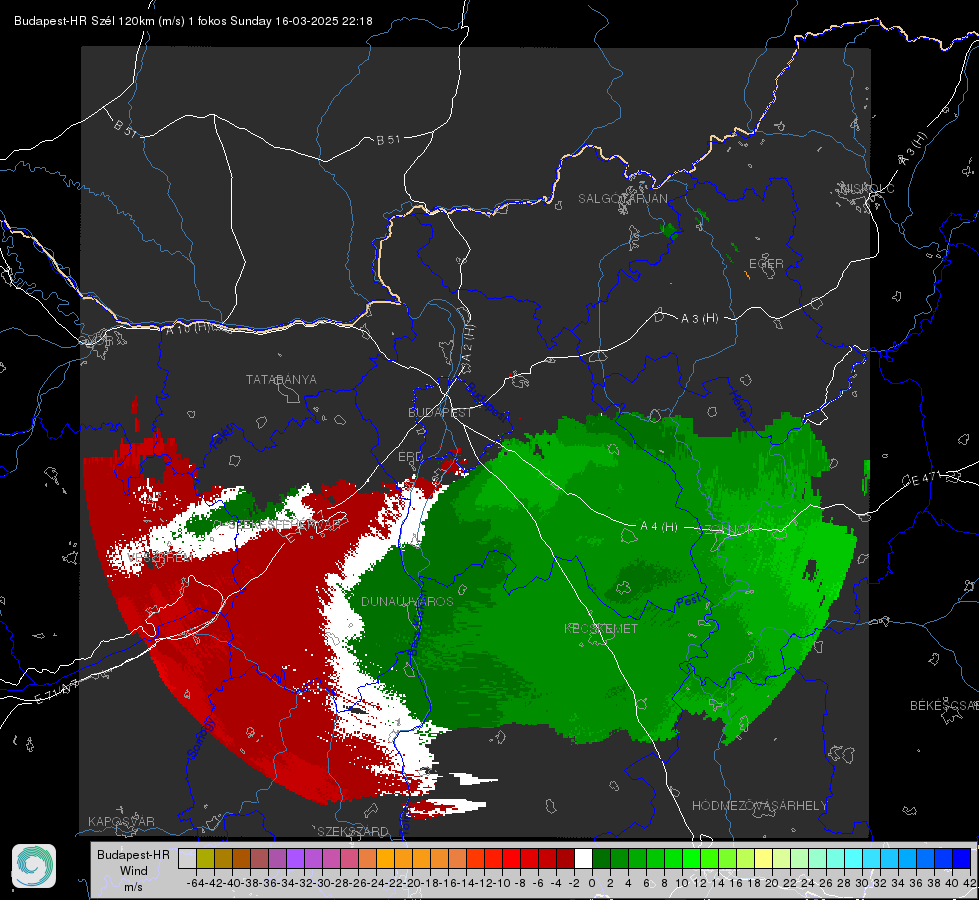The image size is (979, 900).
Task: Click the 42 legend value
Action: (969, 883)
